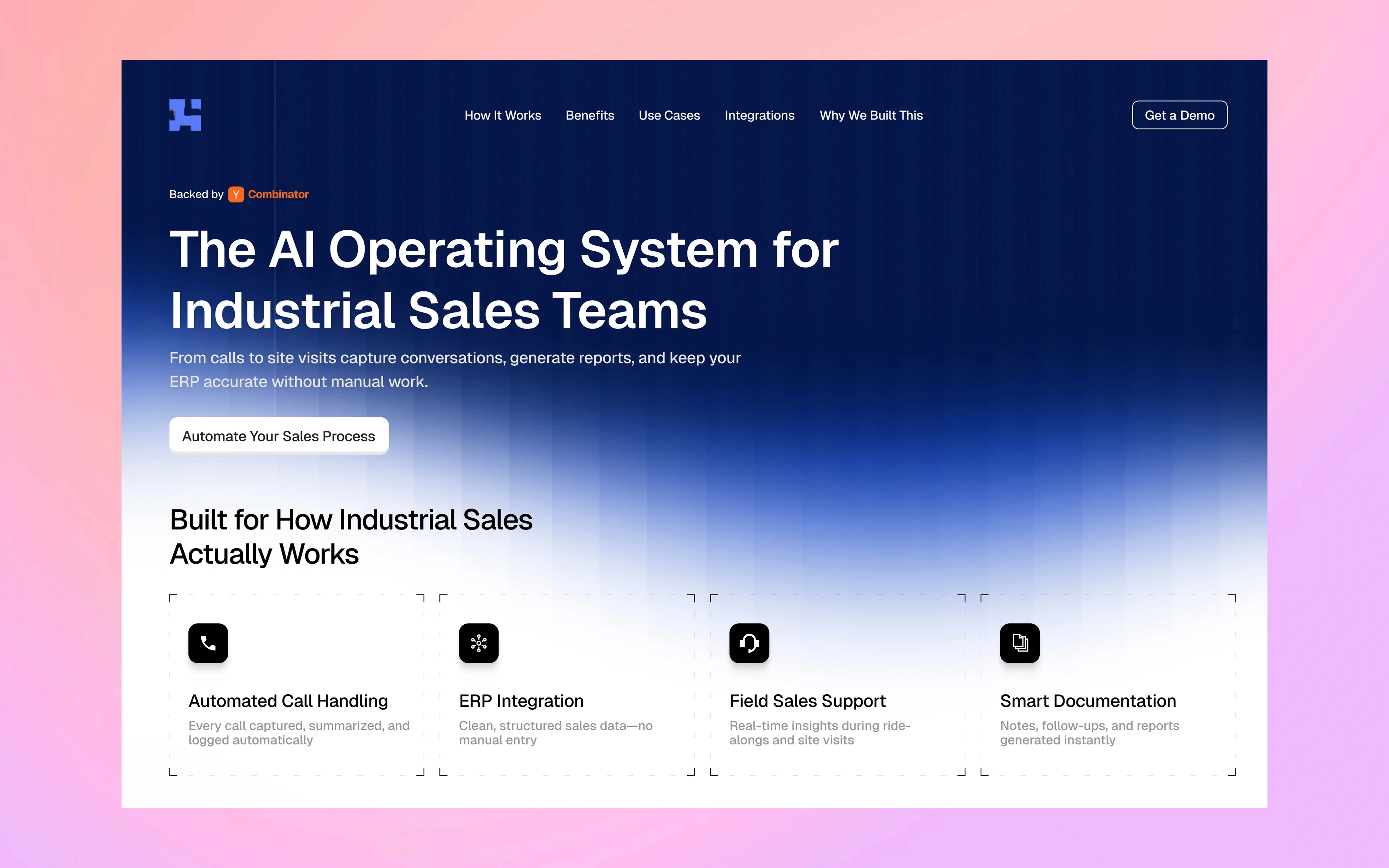Go to the Benefits nav item
This screenshot has height=868, width=1389.
589,116
